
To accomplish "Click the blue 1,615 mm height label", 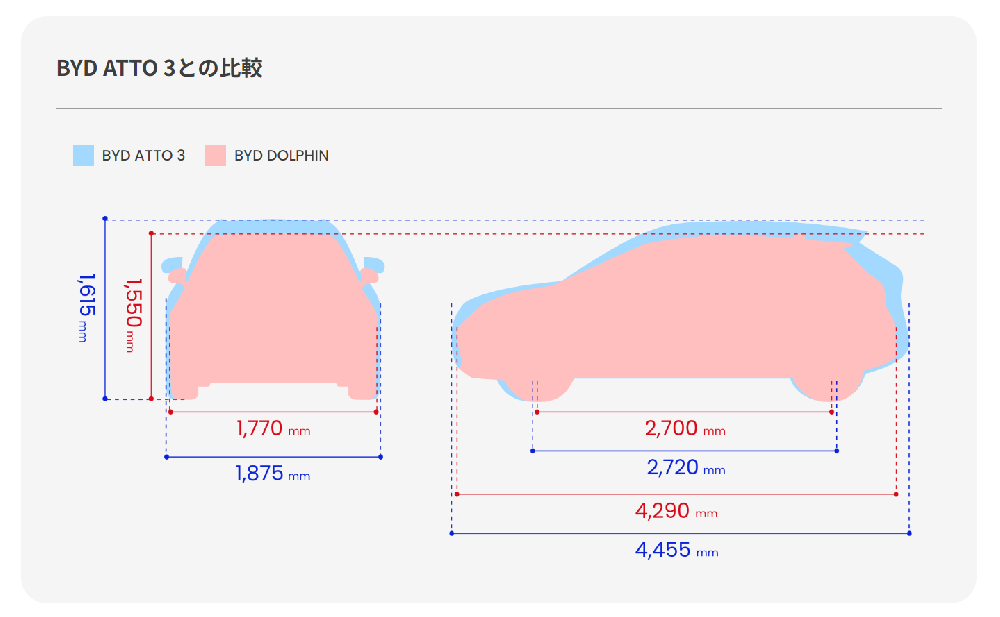I will click(85, 308).
